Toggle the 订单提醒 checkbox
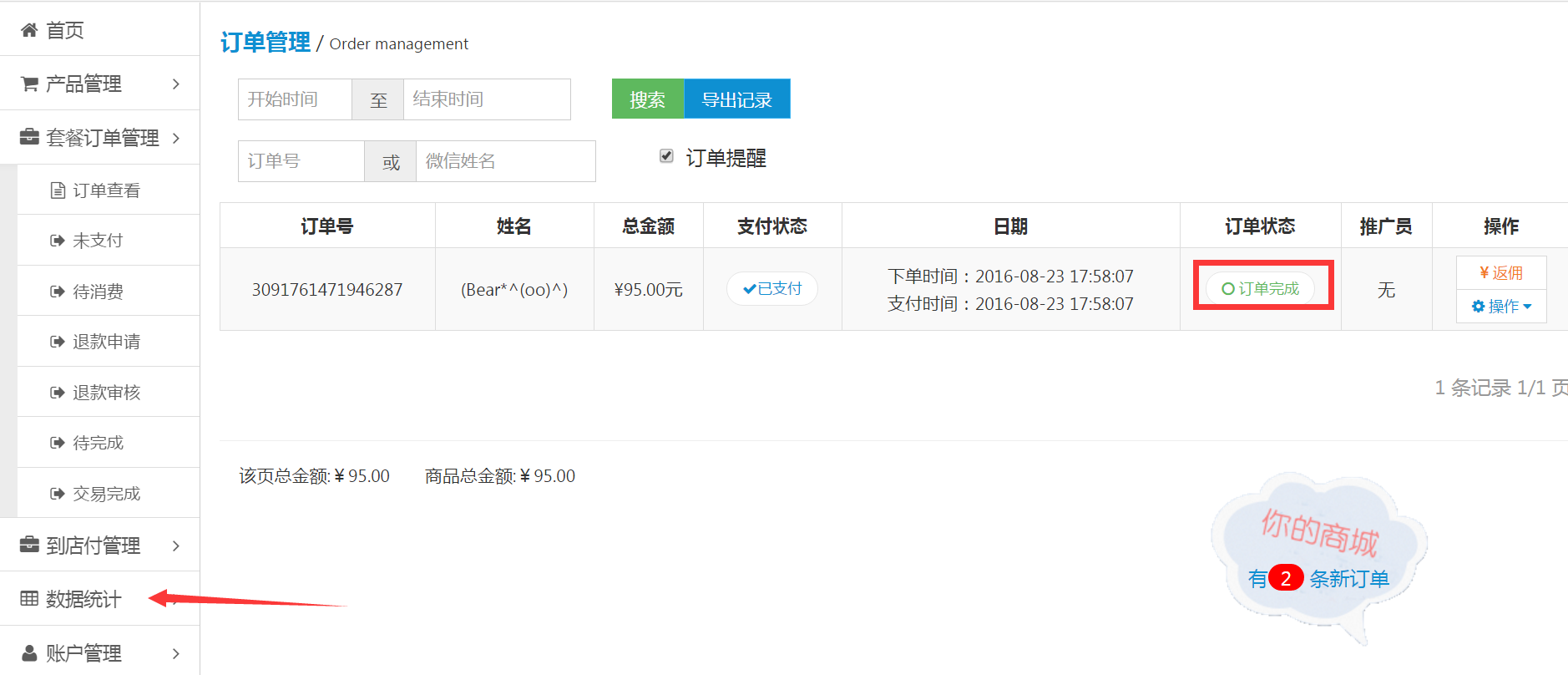The image size is (1568, 675). (x=666, y=156)
